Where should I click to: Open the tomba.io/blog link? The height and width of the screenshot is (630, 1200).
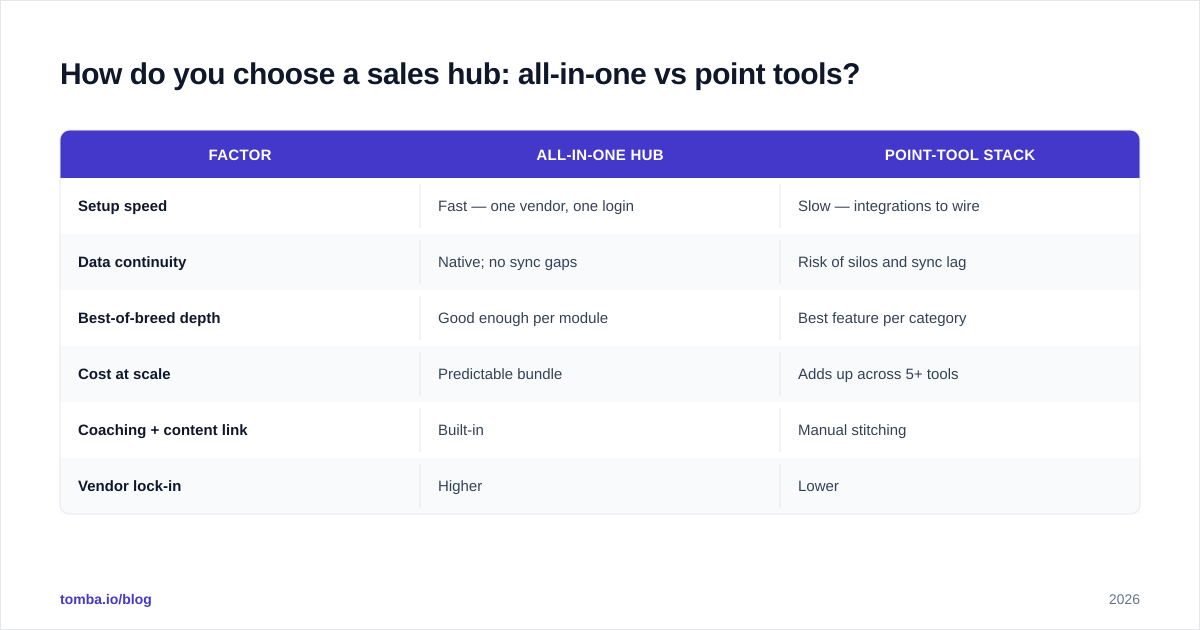coord(106,599)
